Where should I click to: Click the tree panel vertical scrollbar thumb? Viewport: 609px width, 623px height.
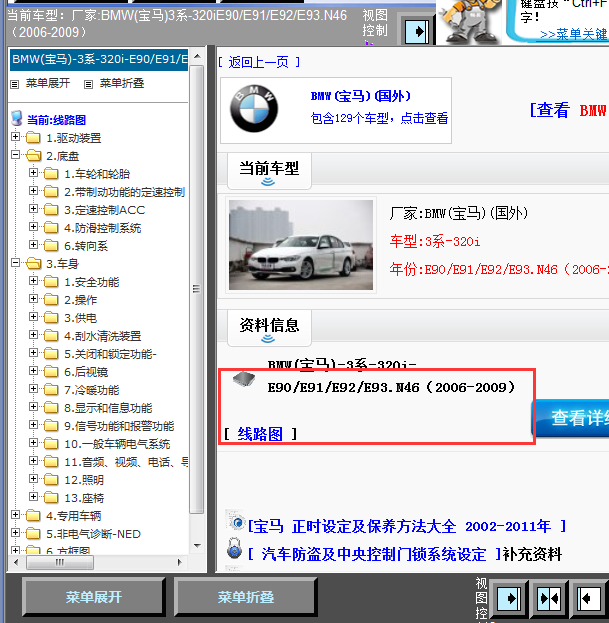197,289
